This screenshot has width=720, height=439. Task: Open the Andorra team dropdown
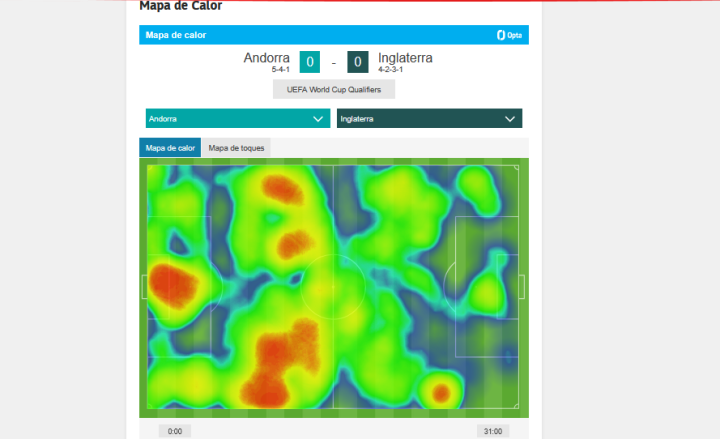[x=238, y=118]
